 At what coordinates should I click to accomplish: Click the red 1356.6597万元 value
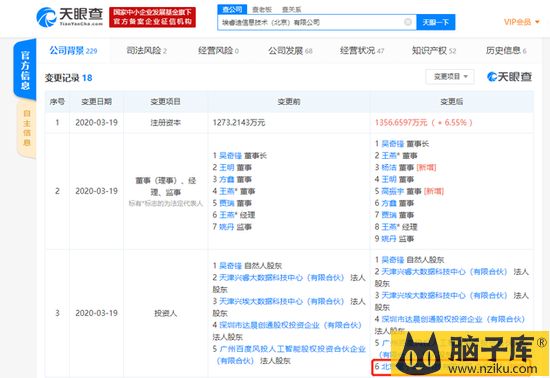click(x=401, y=123)
